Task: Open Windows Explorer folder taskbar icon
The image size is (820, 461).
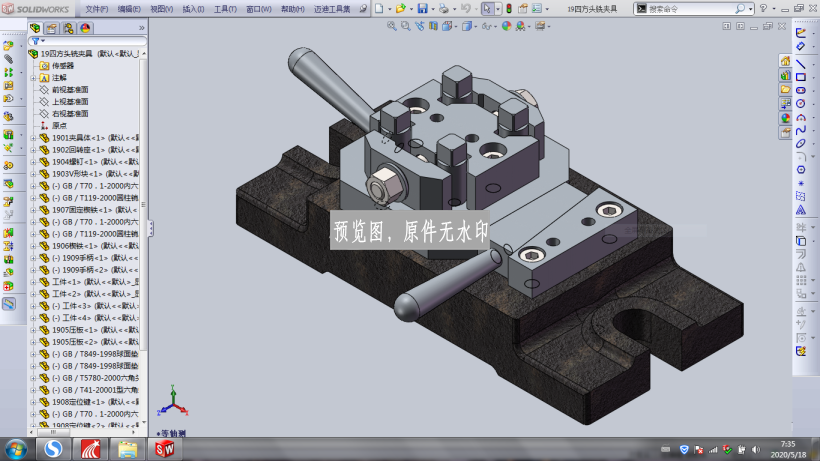Action: 127,449
